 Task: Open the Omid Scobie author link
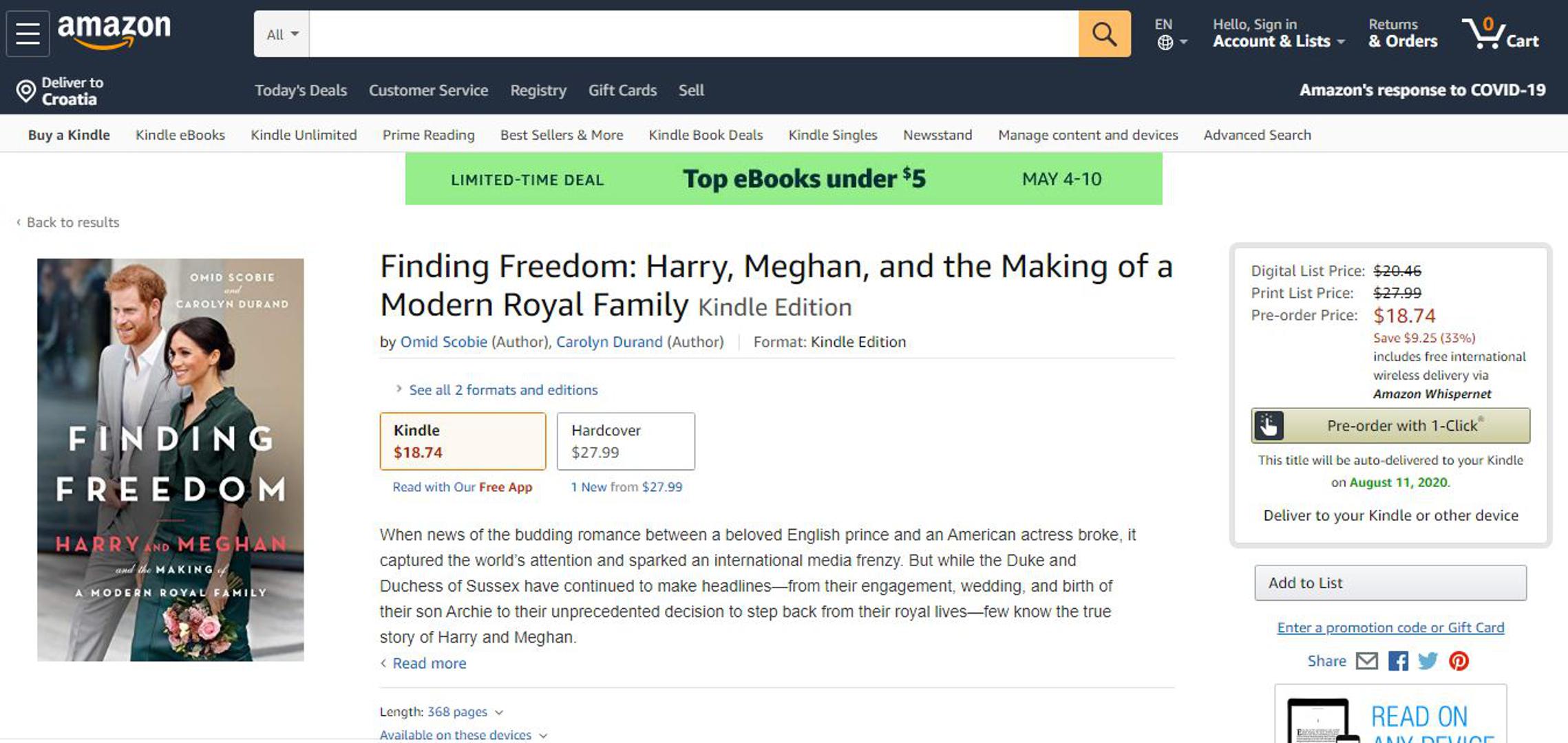click(443, 342)
